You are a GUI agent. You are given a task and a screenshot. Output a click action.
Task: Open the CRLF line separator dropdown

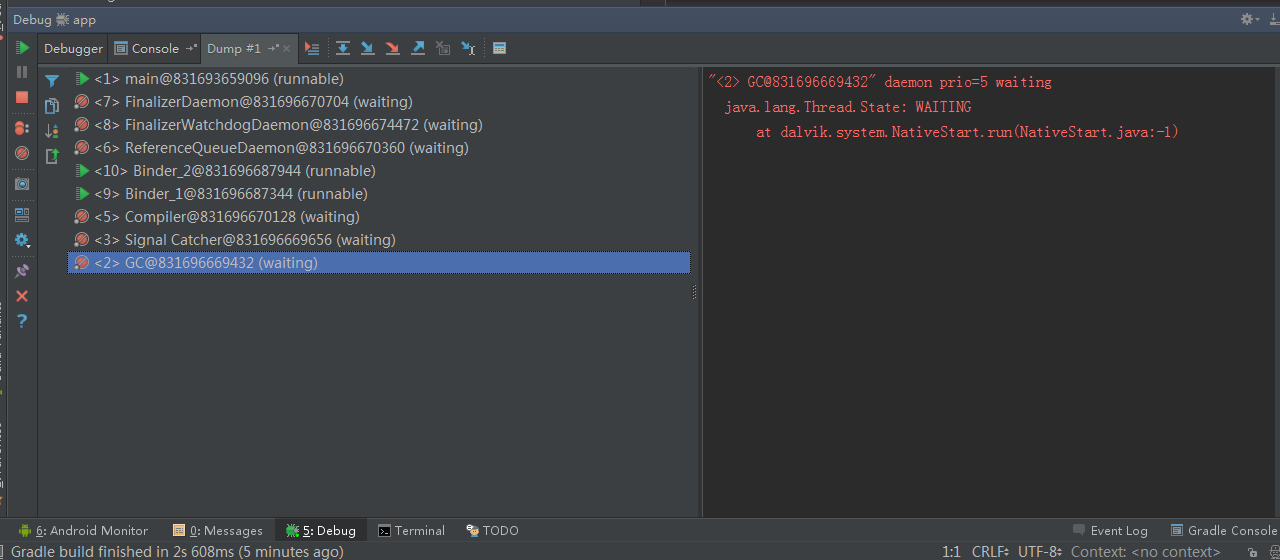[992, 551]
